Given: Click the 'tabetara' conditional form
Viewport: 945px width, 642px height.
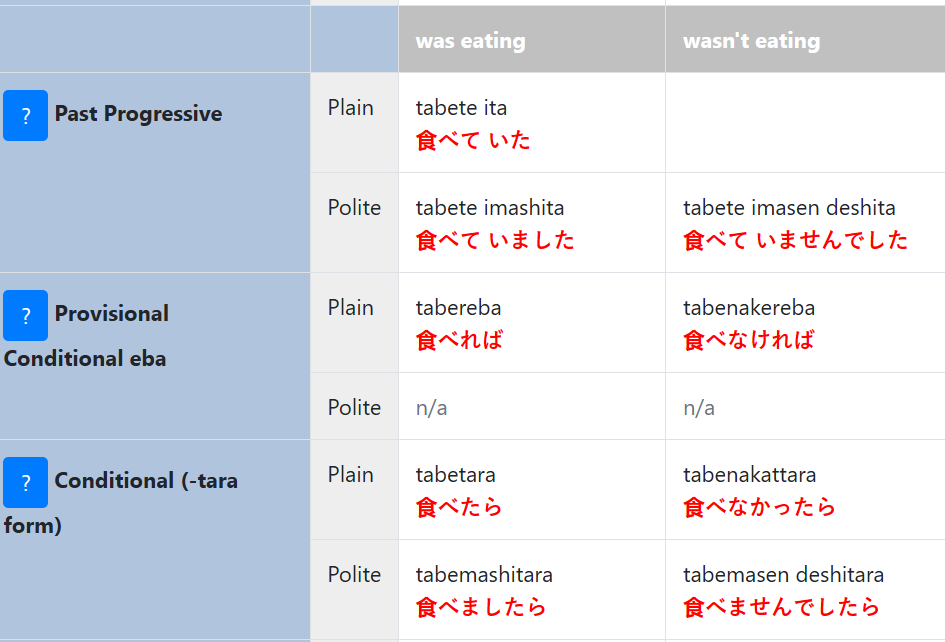Looking at the screenshot, I should (x=456, y=475).
